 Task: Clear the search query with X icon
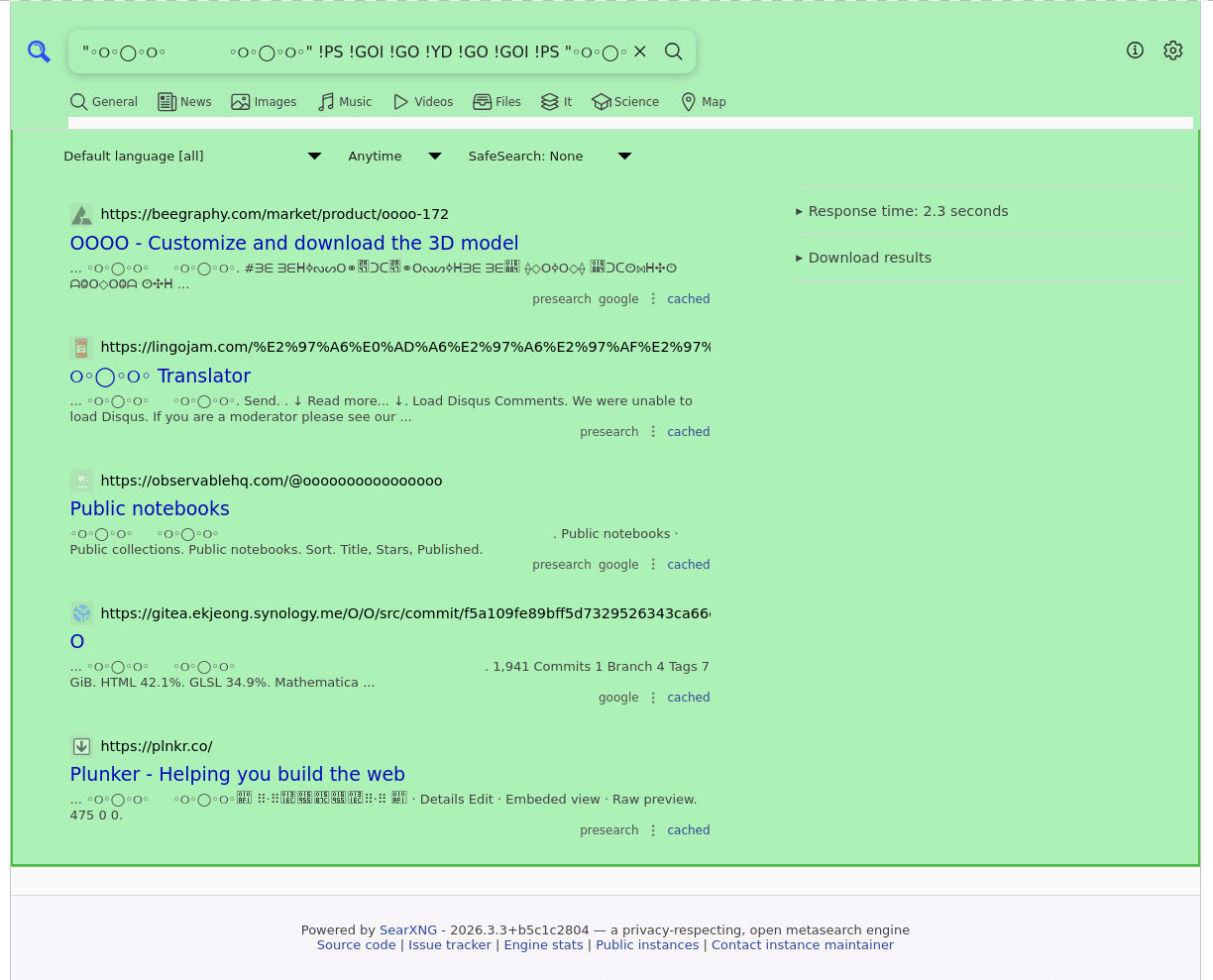point(640,52)
